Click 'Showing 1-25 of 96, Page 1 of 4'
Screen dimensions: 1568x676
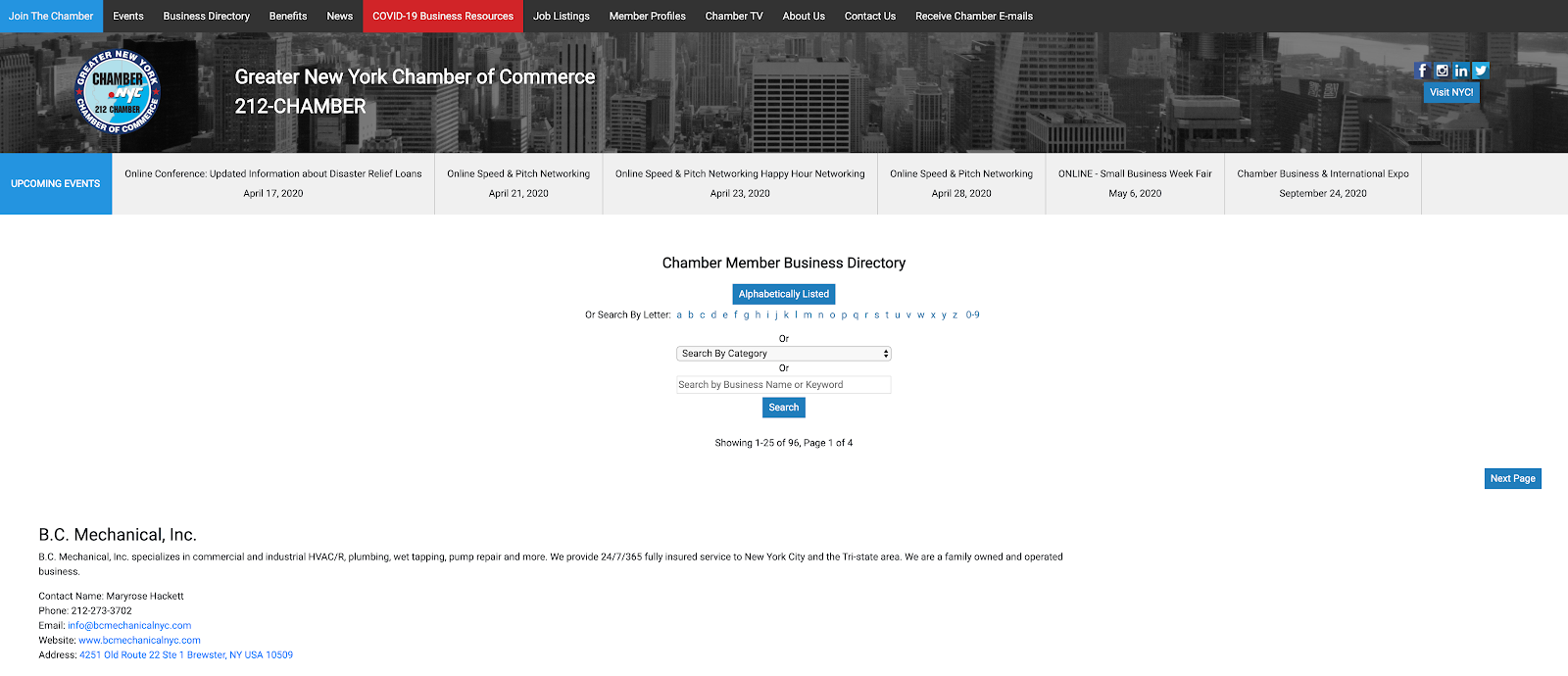click(784, 443)
